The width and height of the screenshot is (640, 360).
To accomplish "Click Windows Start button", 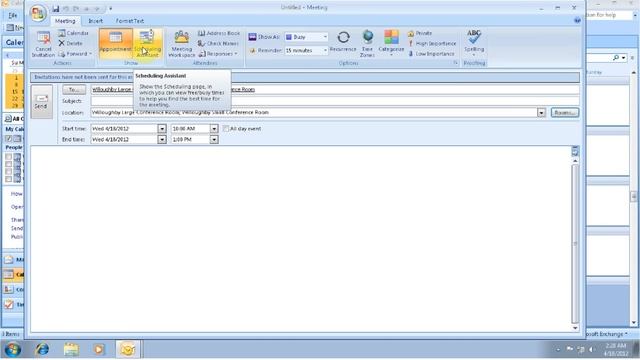I will 13,349.
